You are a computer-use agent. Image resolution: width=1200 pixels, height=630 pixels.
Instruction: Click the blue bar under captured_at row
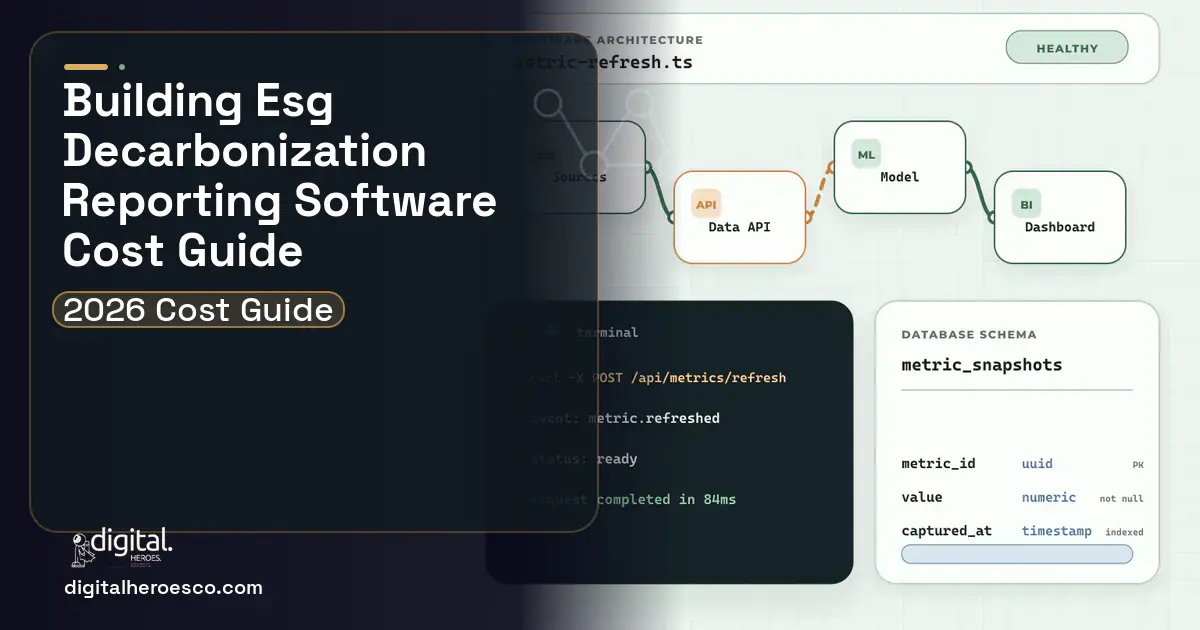tap(1017, 554)
